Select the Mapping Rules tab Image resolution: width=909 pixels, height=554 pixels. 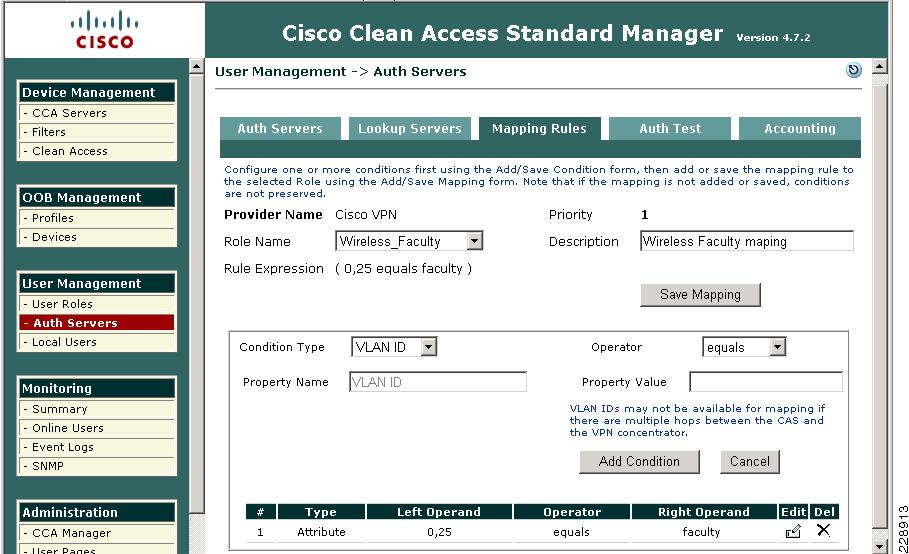tap(539, 129)
